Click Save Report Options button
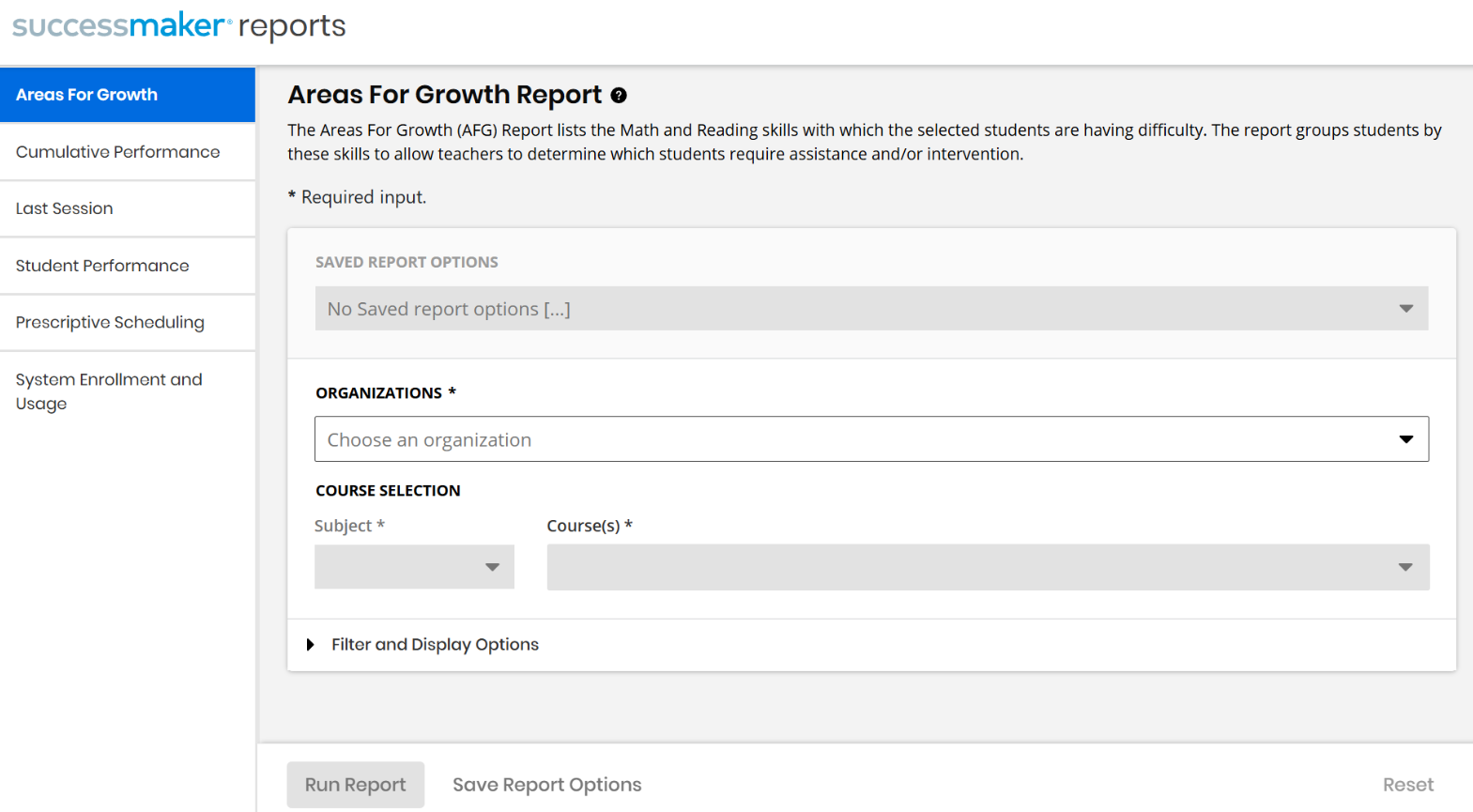Screen dimensions: 1473x812 [x=546, y=785]
